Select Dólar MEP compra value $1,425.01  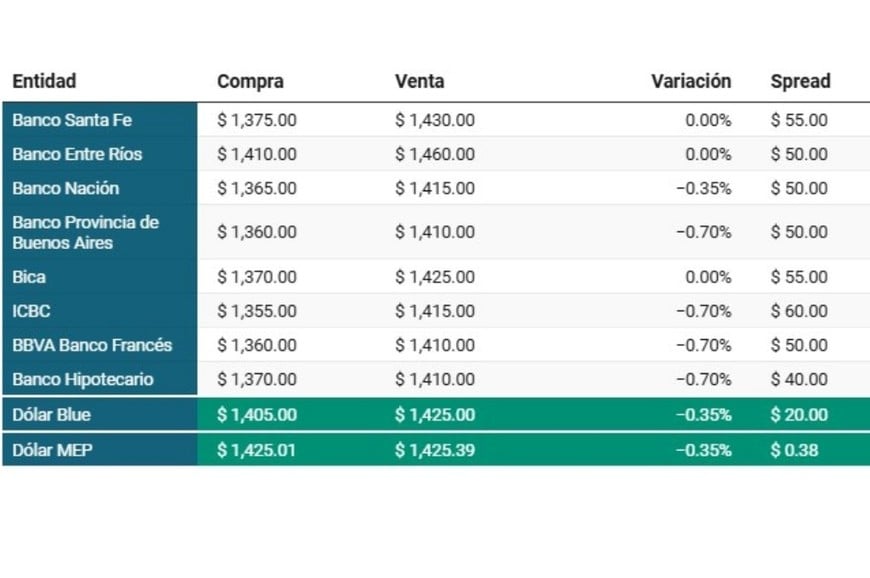[256, 450]
